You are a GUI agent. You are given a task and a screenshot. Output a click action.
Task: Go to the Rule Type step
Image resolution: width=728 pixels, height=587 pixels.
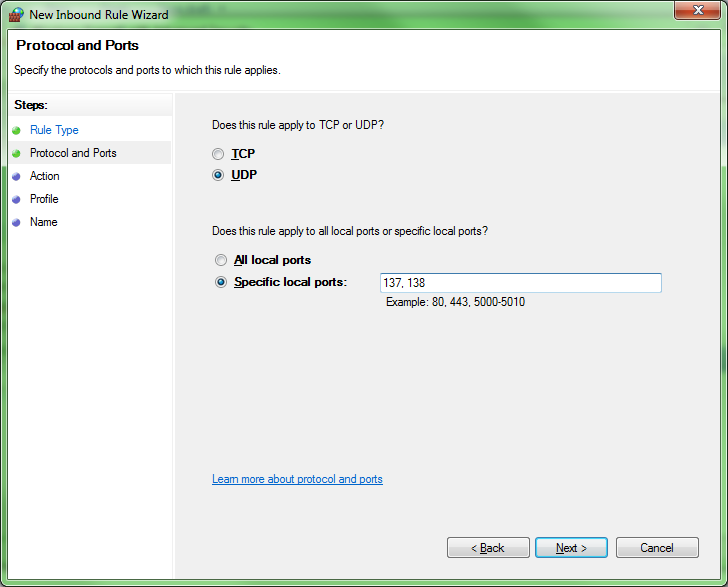[x=54, y=130]
